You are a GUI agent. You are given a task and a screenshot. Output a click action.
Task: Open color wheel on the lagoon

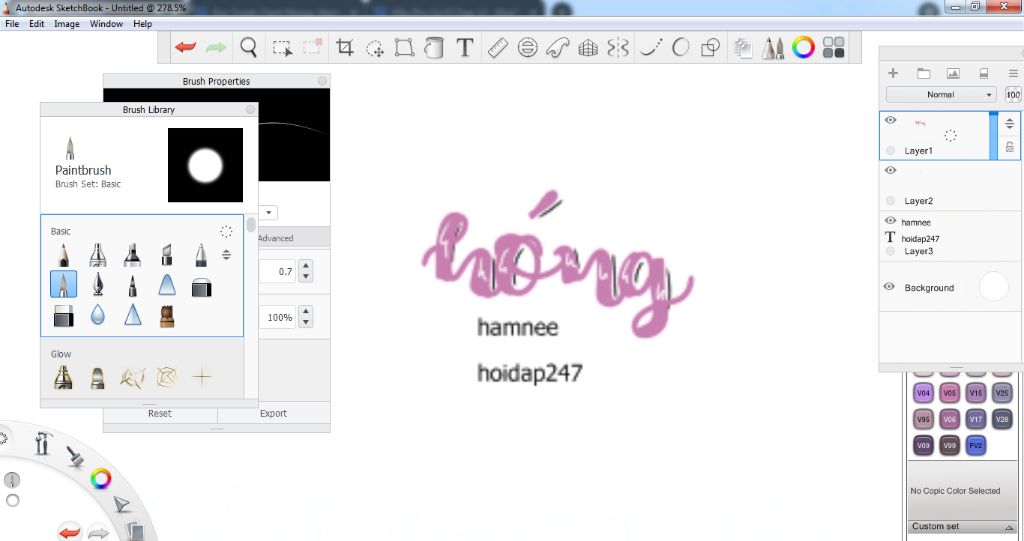[x=101, y=479]
